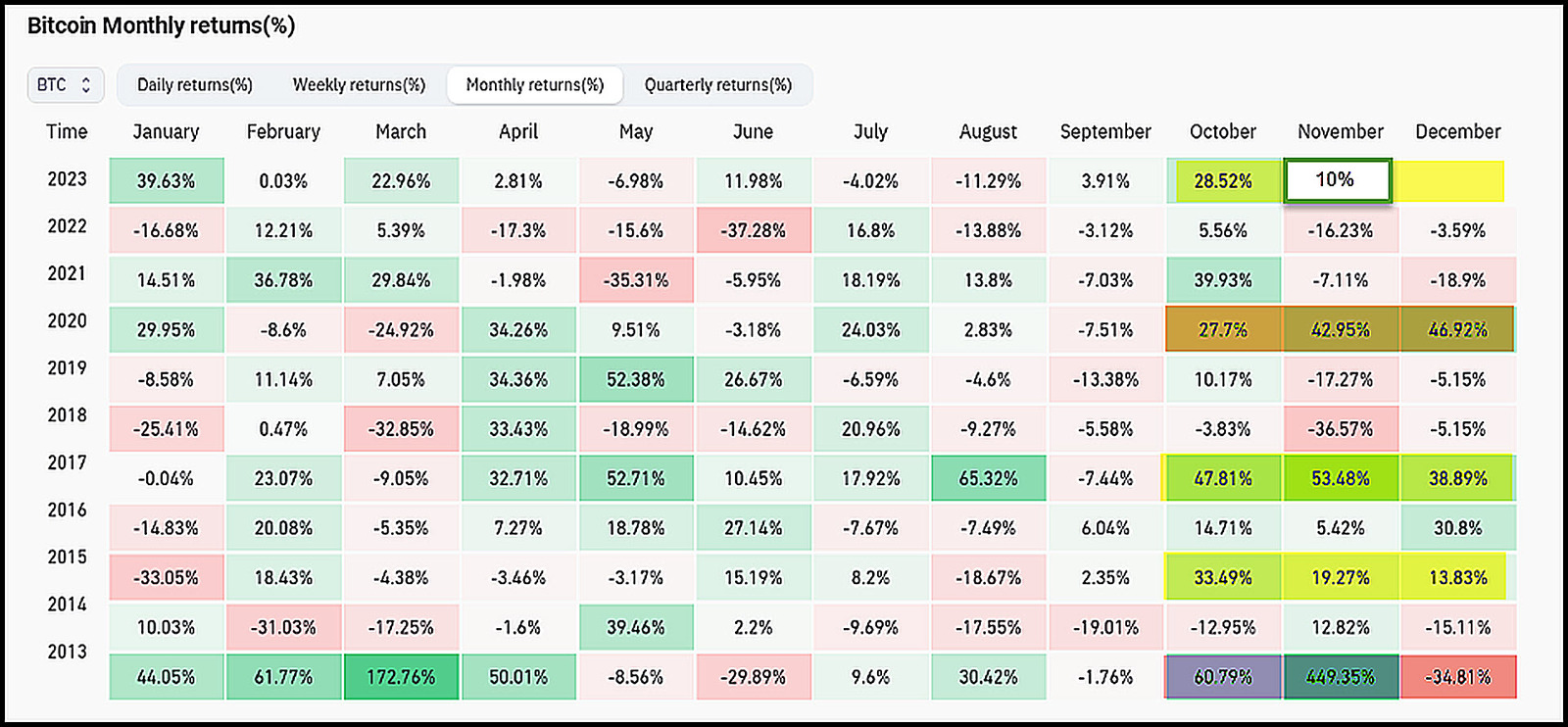This screenshot has width=1568, height=727.
Task: Open the BTC coin selector dropdown
Action: click(x=65, y=85)
